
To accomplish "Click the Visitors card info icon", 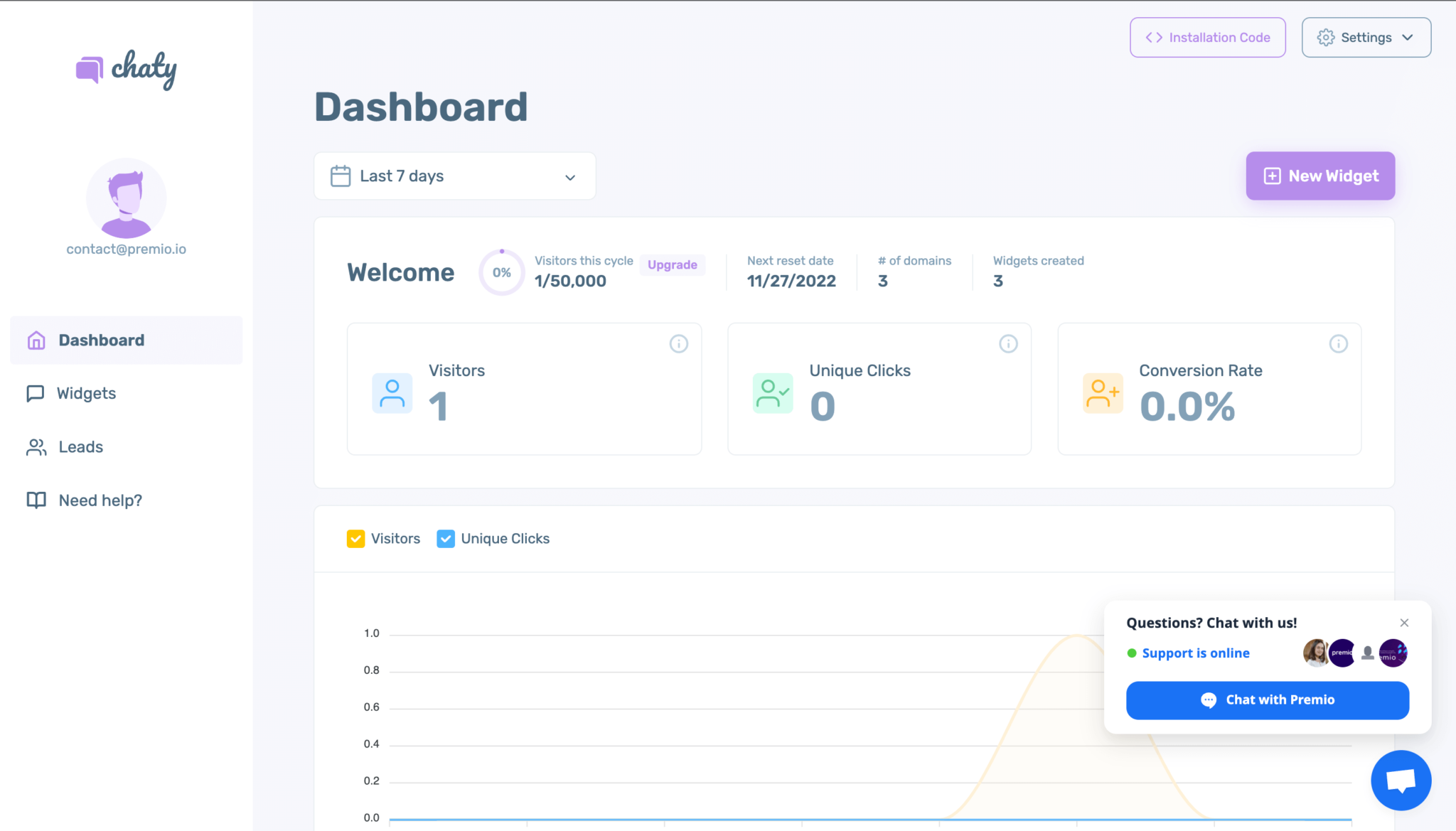I will click(678, 344).
